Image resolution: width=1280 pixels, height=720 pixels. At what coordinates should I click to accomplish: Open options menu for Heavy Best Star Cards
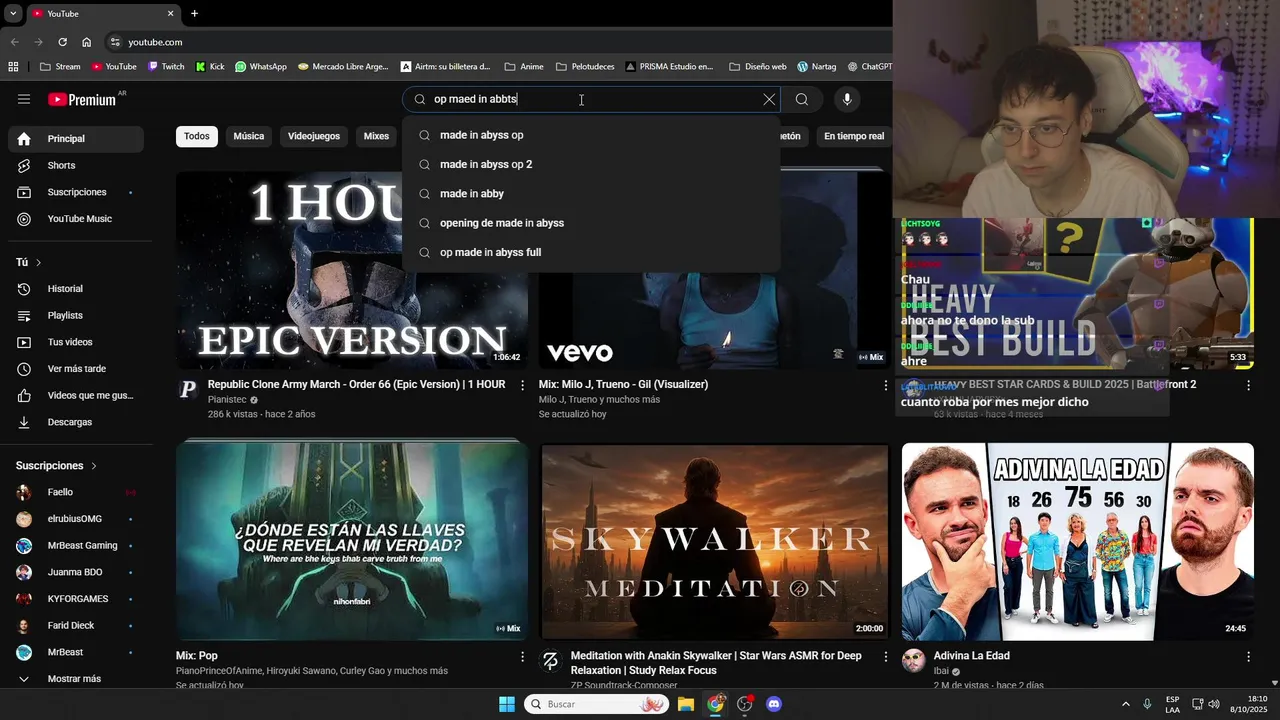click(x=1248, y=385)
